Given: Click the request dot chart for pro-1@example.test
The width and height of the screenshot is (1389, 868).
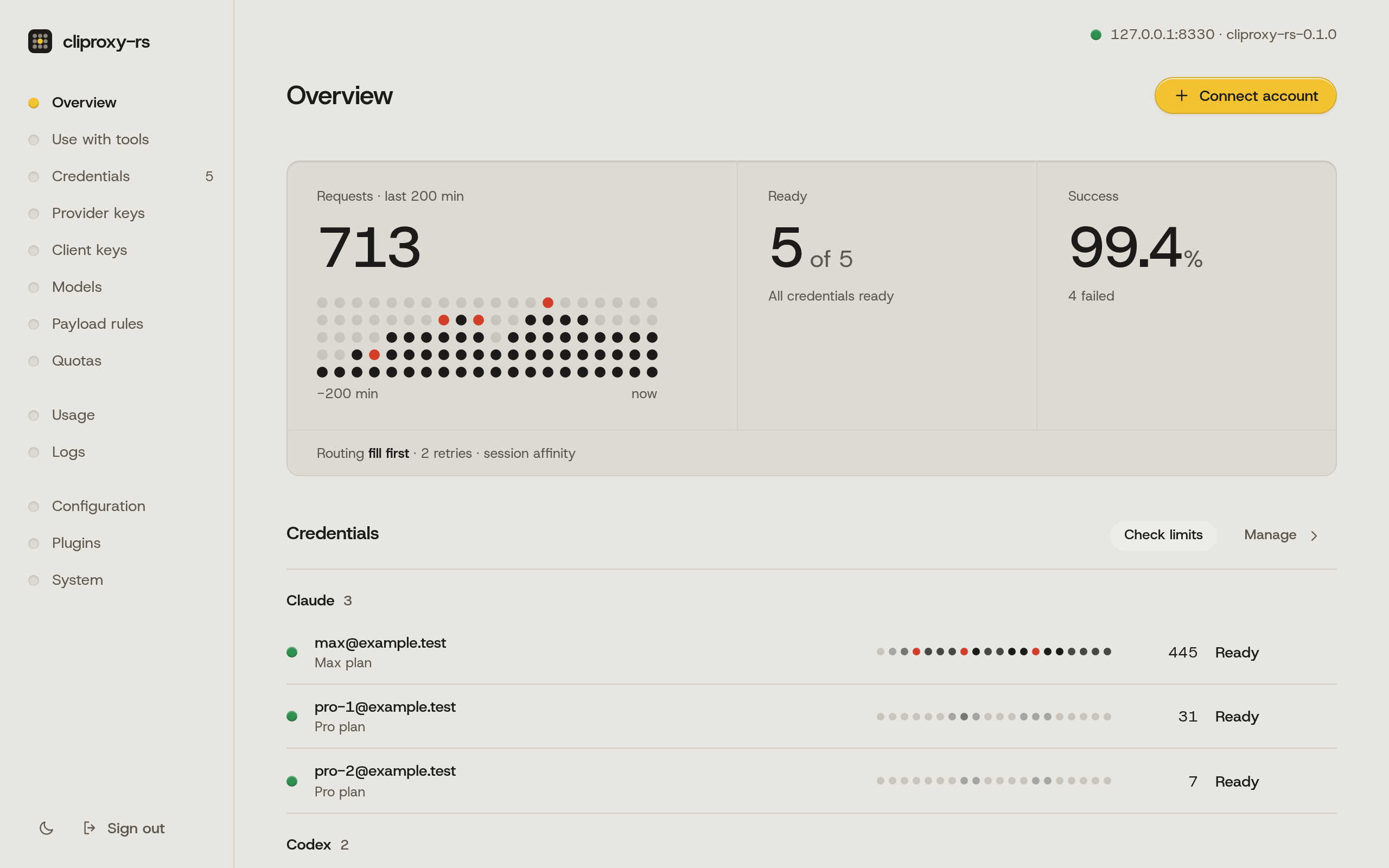Looking at the screenshot, I should (993, 717).
